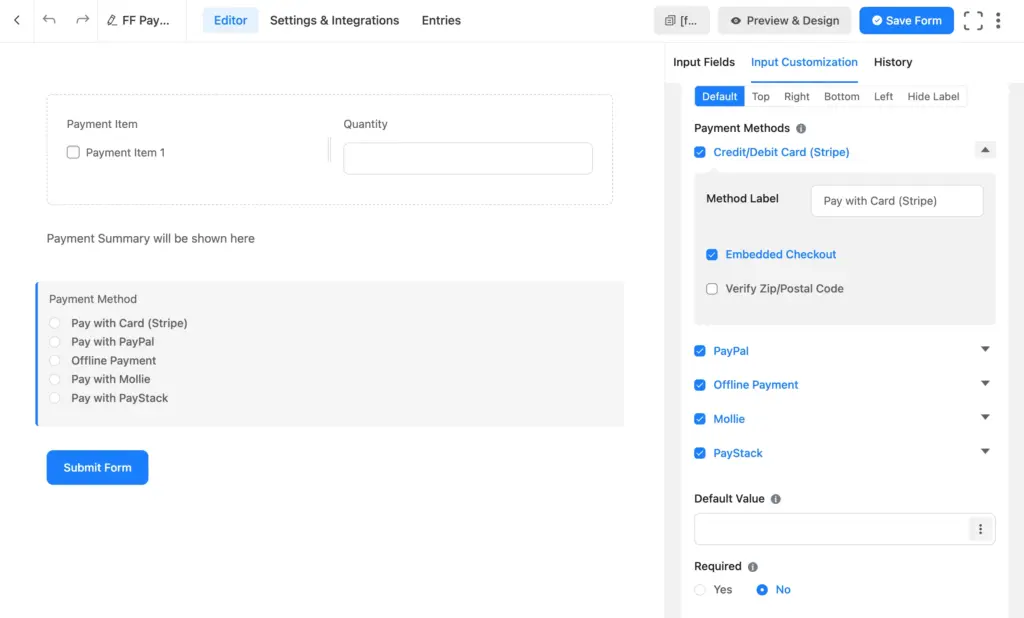Copy the form shortcode button
Screen dimensions: 1024x618
point(681,21)
